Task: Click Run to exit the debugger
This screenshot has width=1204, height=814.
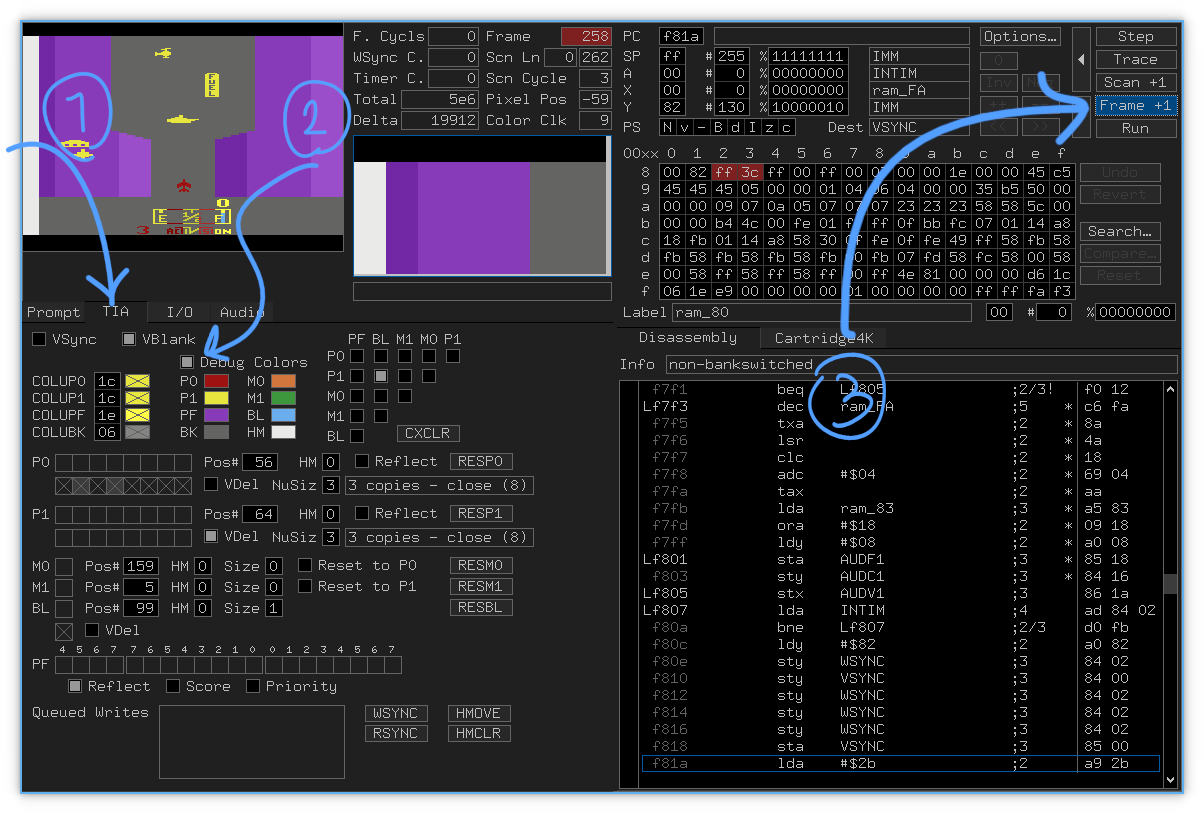Action: click(1136, 128)
